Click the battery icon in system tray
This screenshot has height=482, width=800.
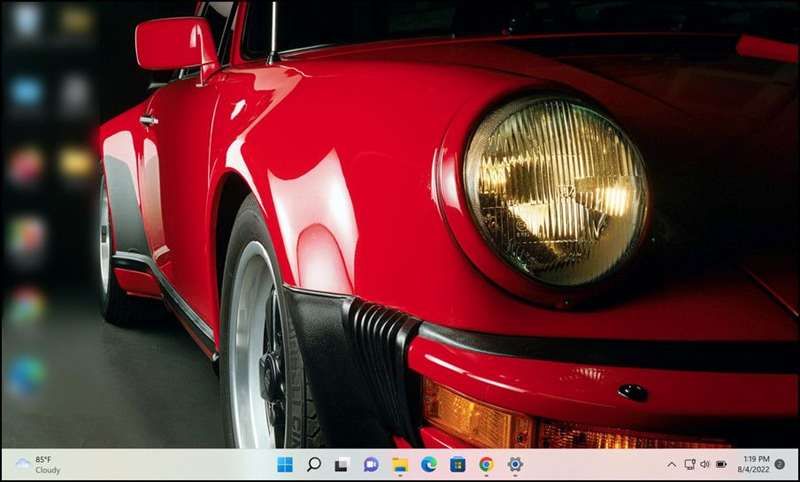(x=721, y=464)
